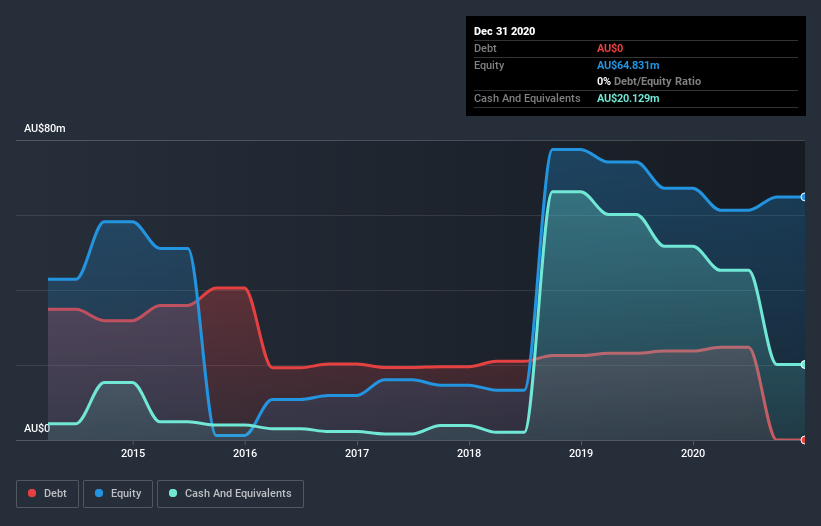Click the red AU$0 debt value in tooltip
Screen dimensions: 821x526
click(x=610, y=48)
